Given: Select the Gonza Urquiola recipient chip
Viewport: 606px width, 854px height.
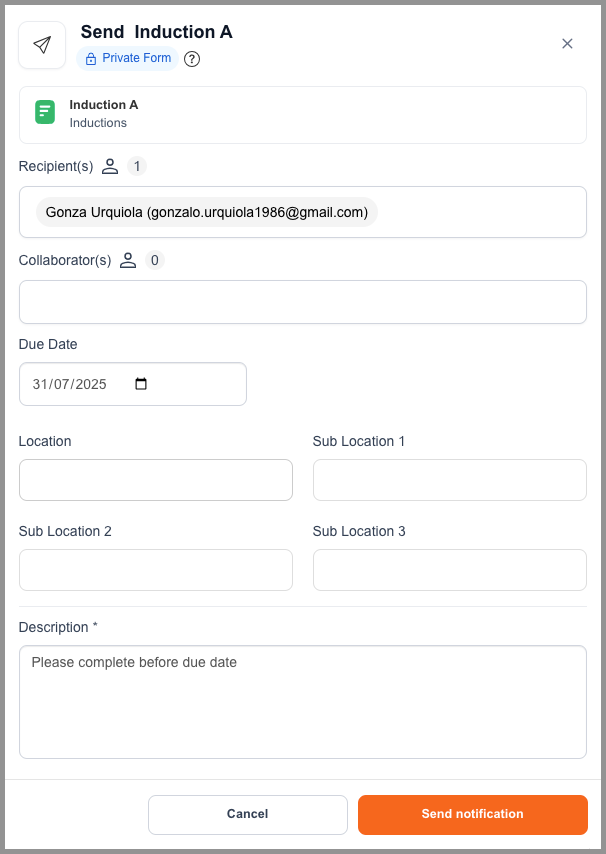Looking at the screenshot, I should tap(207, 212).
